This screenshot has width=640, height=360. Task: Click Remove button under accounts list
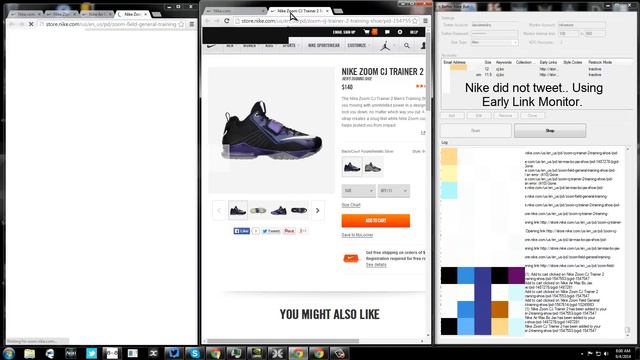[505, 116]
